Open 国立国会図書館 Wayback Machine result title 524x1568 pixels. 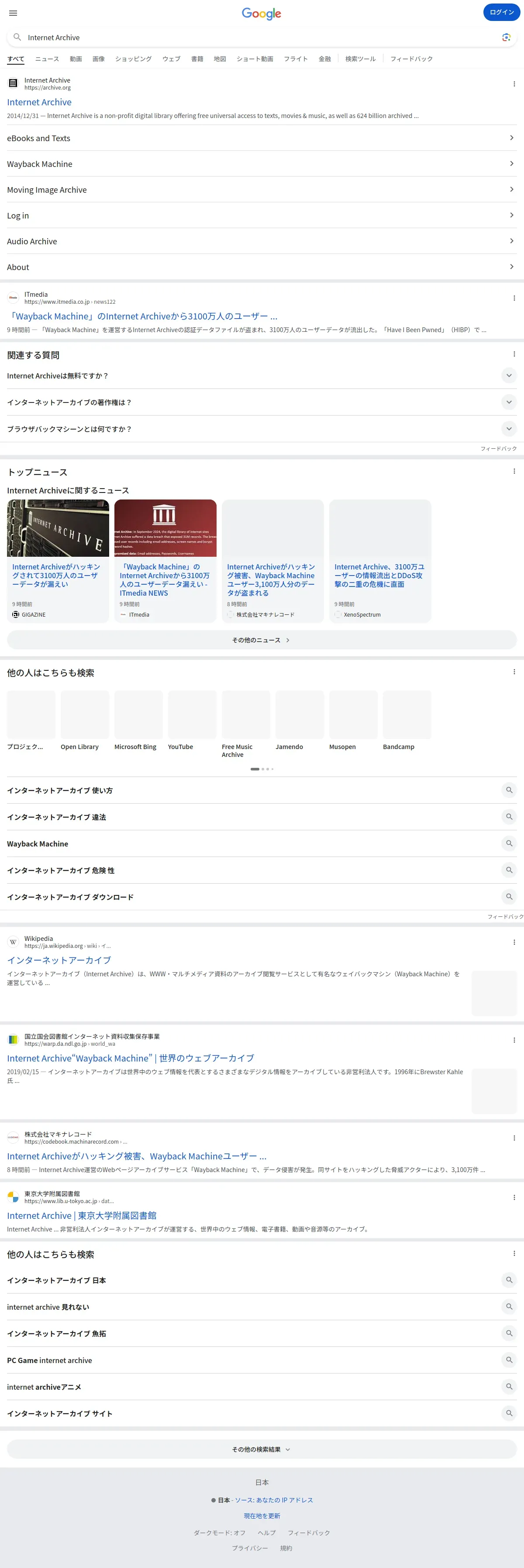[130, 1058]
